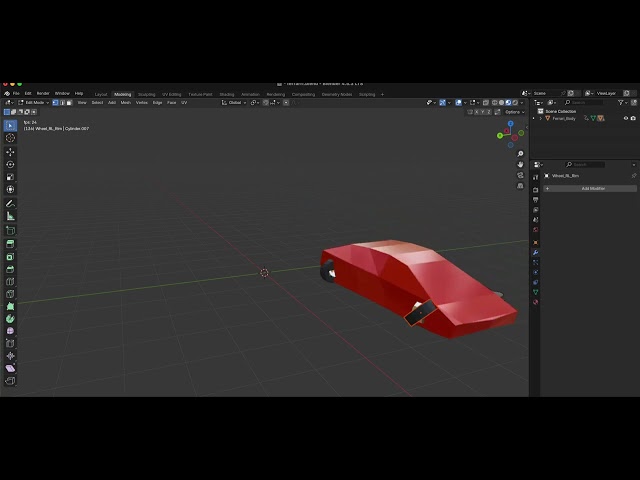
Task: Switch to solid viewport shading
Action: (502, 103)
